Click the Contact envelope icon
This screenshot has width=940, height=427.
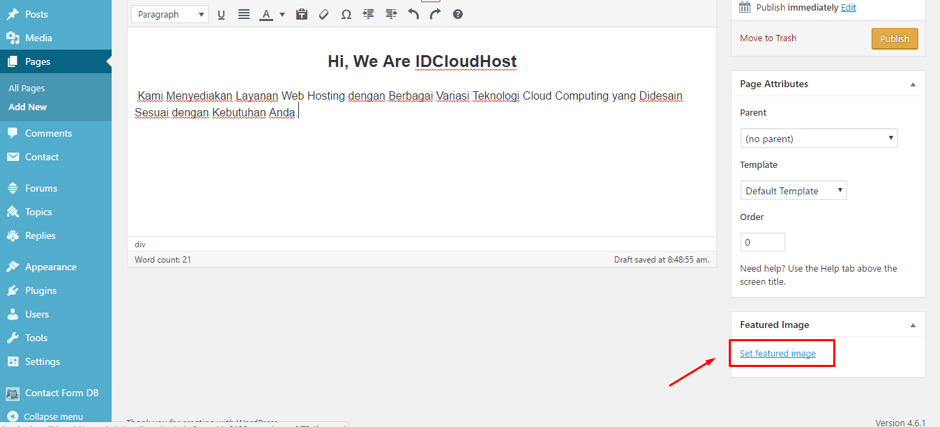(x=13, y=157)
